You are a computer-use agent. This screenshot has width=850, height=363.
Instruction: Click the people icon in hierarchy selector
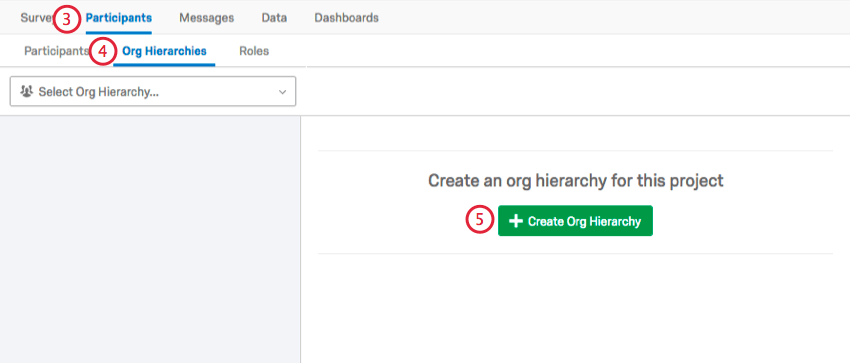pyautogui.click(x=26, y=92)
